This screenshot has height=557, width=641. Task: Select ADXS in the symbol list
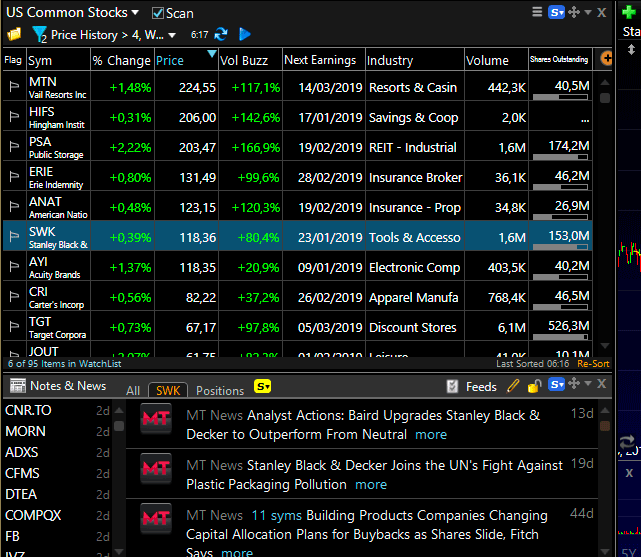(x=22, y=452)
